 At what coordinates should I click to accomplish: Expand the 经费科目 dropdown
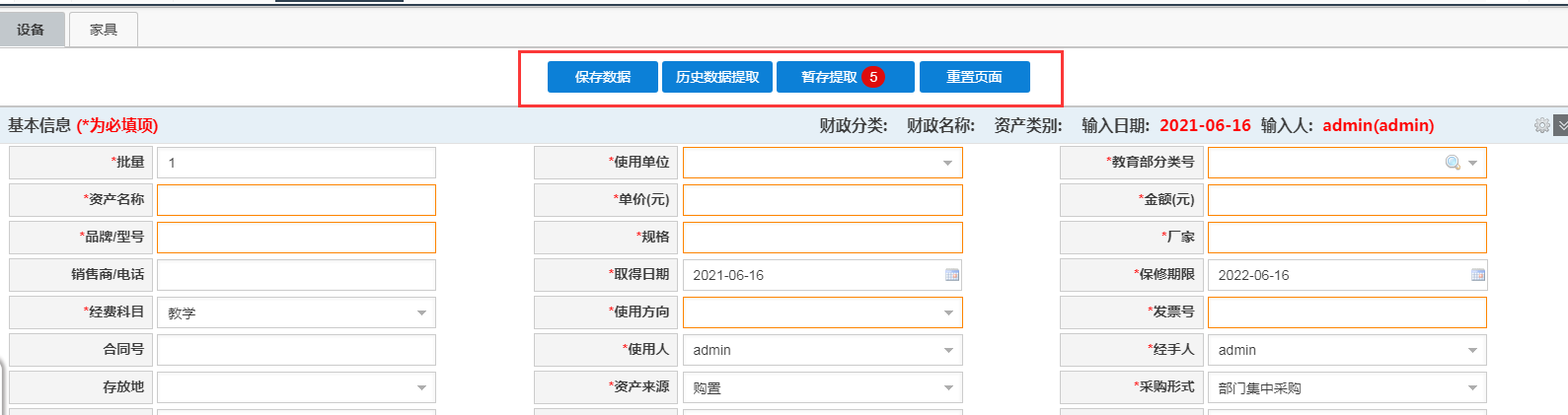click(421, 312)
